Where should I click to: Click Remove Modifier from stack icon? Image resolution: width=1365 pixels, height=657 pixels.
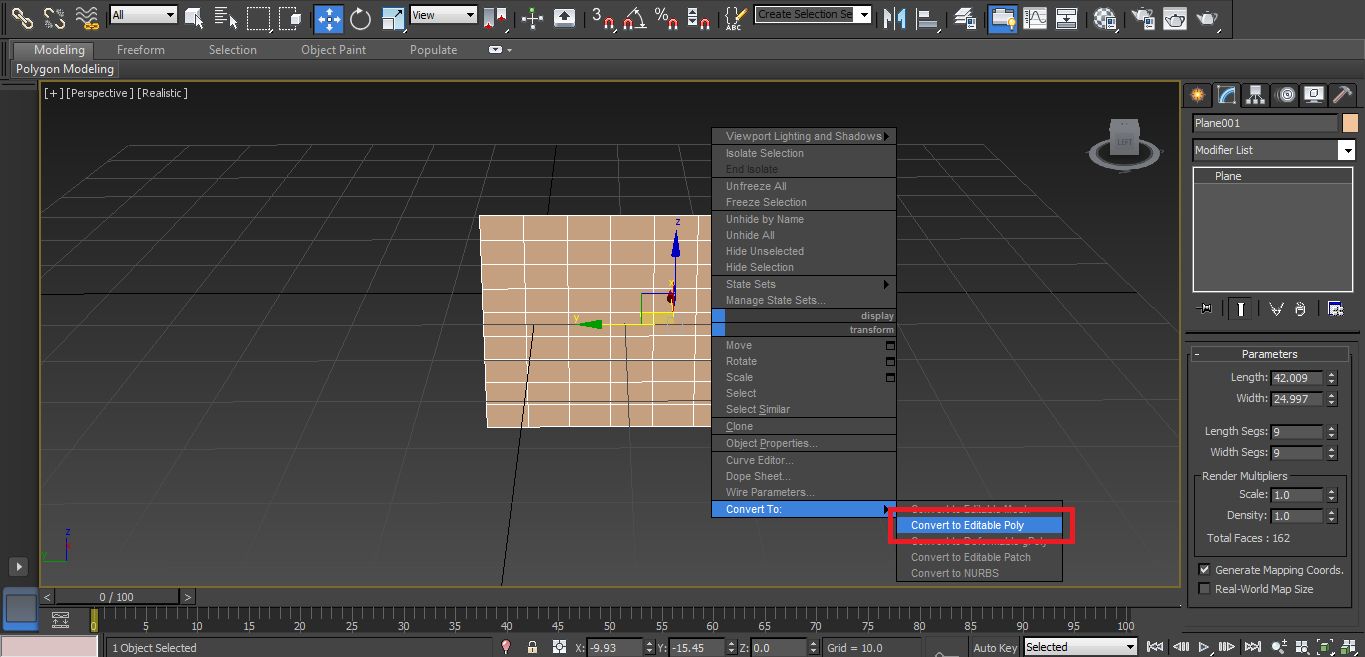point(1300,309)
